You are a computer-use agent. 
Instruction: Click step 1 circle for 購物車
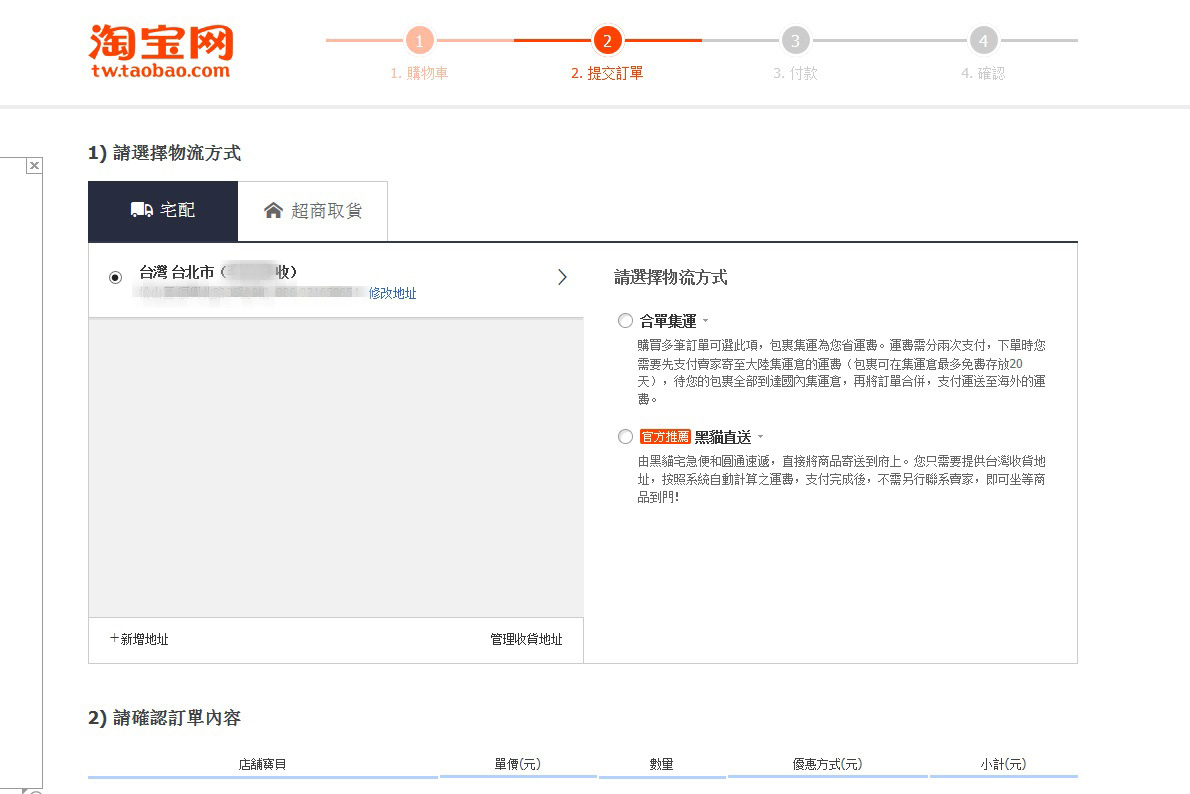coord(420,41)
